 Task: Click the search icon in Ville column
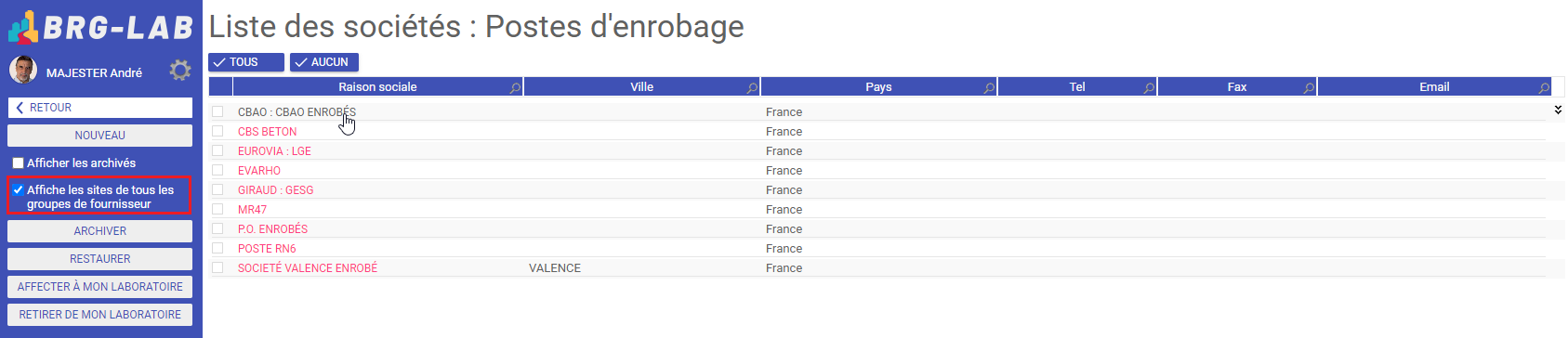(752, 87)
